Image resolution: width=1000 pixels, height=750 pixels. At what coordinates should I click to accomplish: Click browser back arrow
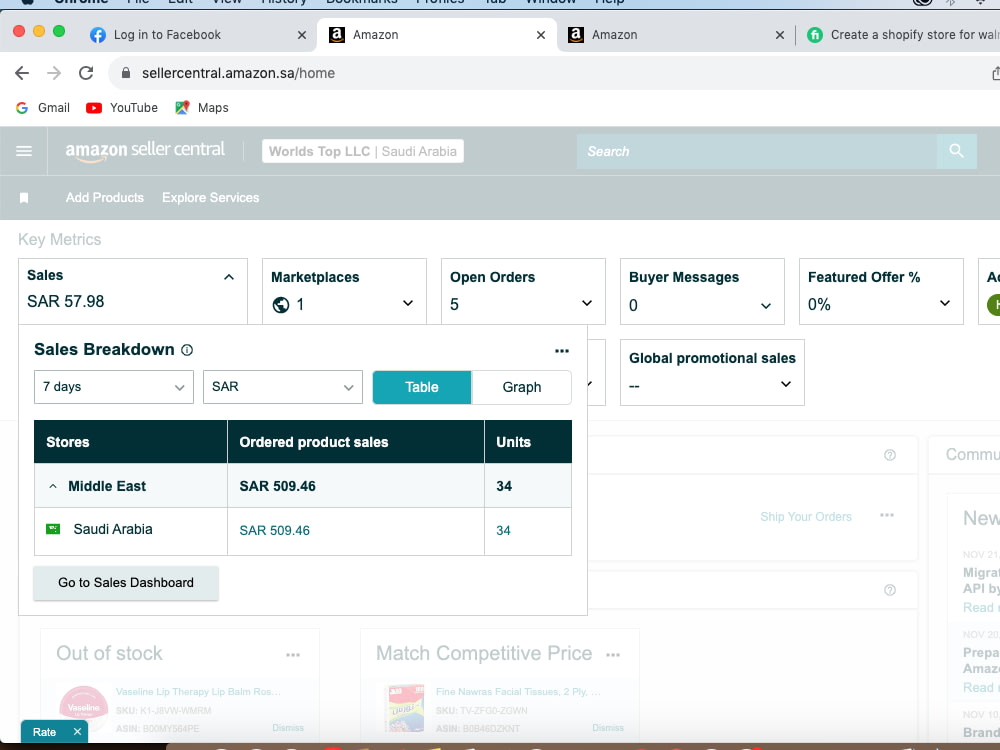tap(22, 73)
